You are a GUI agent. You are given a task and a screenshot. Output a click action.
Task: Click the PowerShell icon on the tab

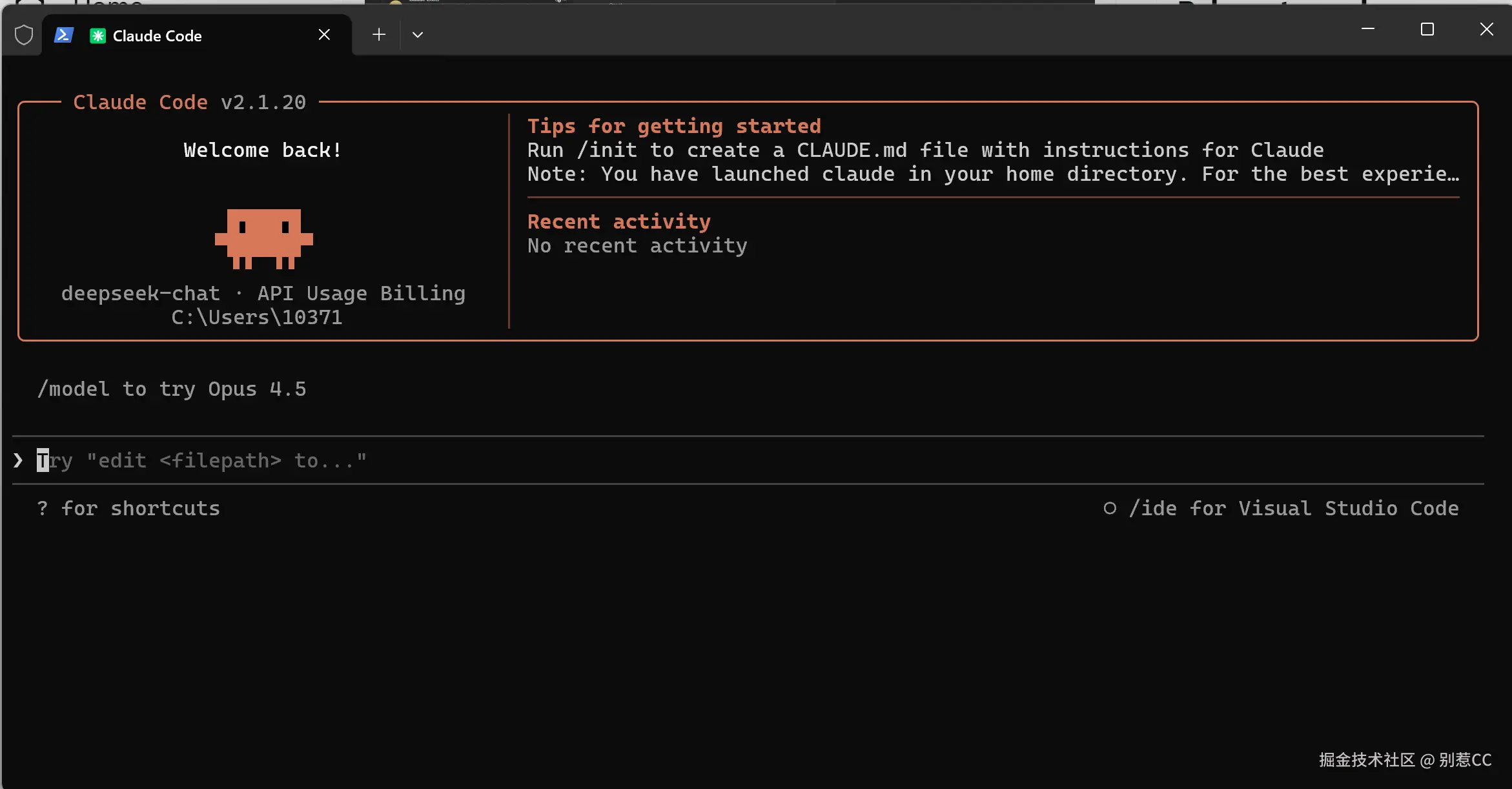coord(63,35)
